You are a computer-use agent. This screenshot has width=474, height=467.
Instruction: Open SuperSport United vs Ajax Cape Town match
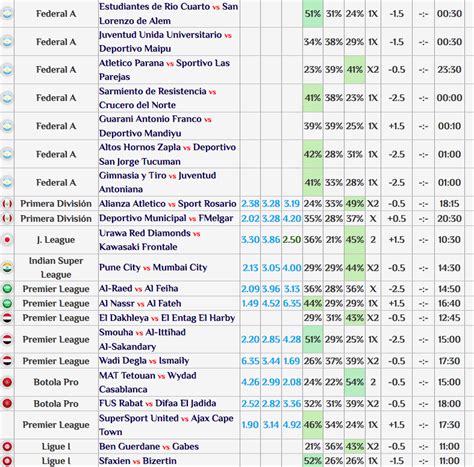166,425
